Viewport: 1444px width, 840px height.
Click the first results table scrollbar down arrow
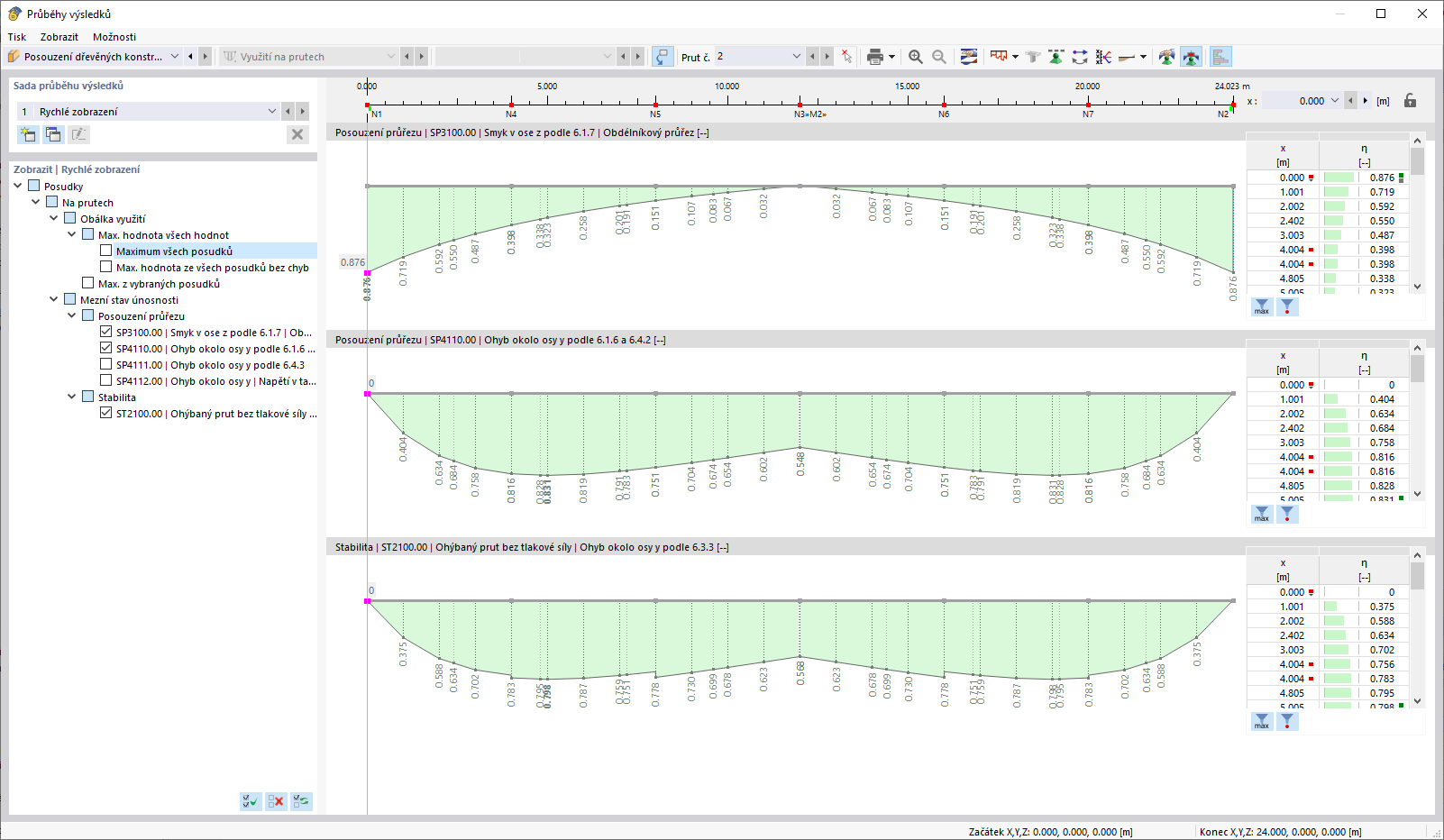(x=1418, y=287)
